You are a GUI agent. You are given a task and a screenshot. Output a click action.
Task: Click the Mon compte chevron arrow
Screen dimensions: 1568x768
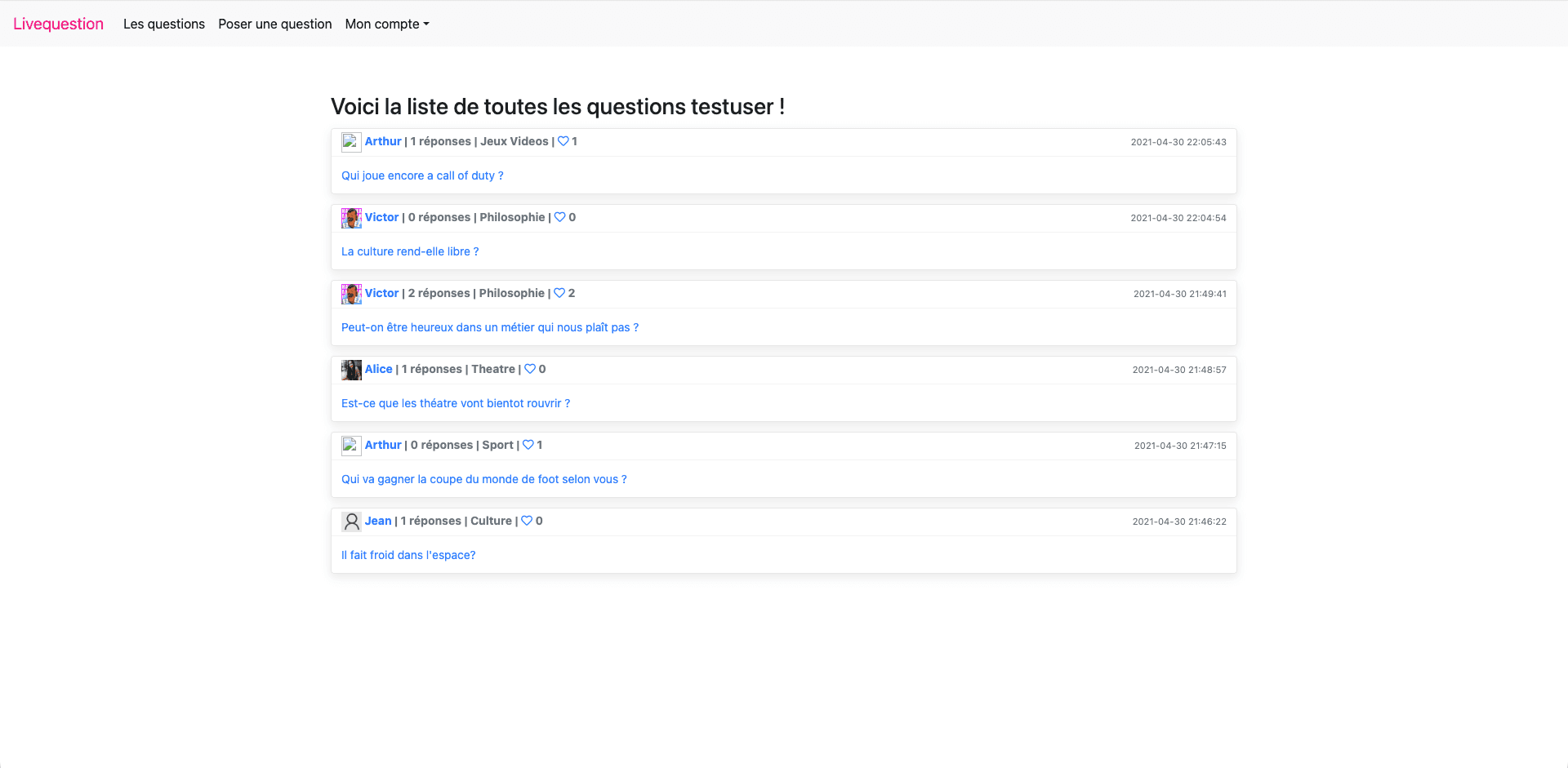point(426,24)
